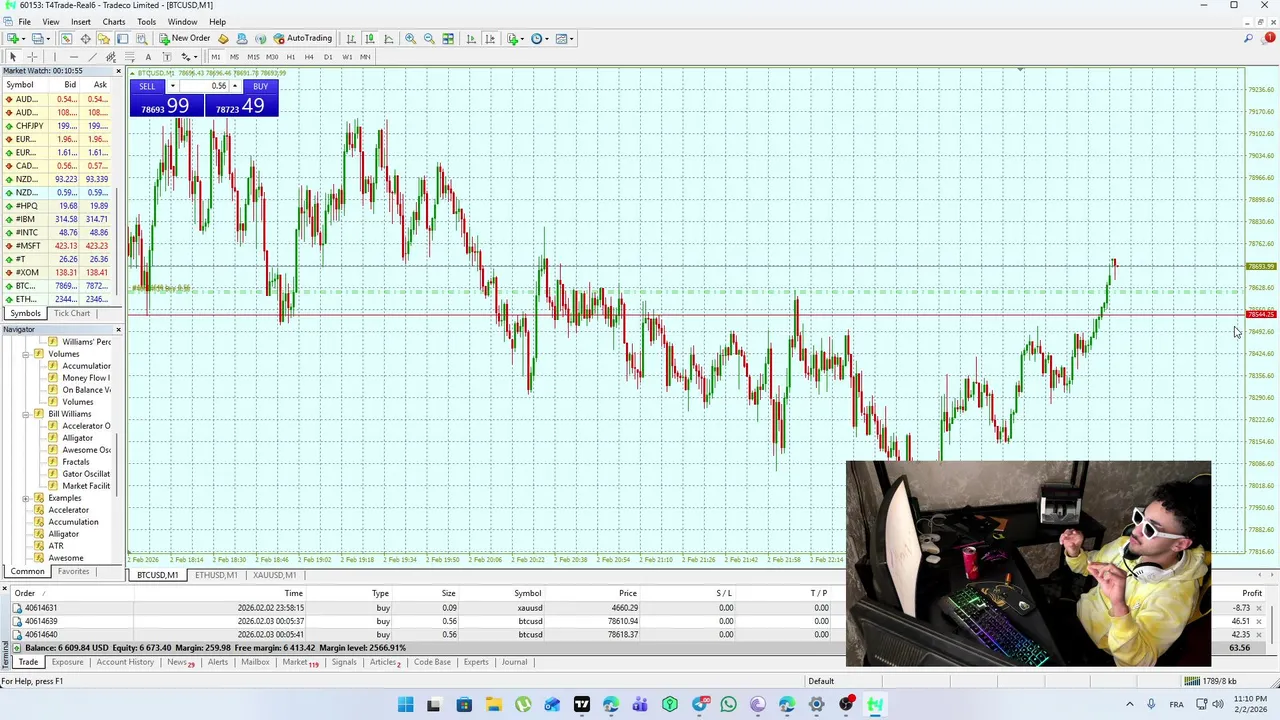Image resolution: width=1280 pixels, height=720 pixels.
Task: Open the Periods clock dropdown
Action: coord(539,38)
